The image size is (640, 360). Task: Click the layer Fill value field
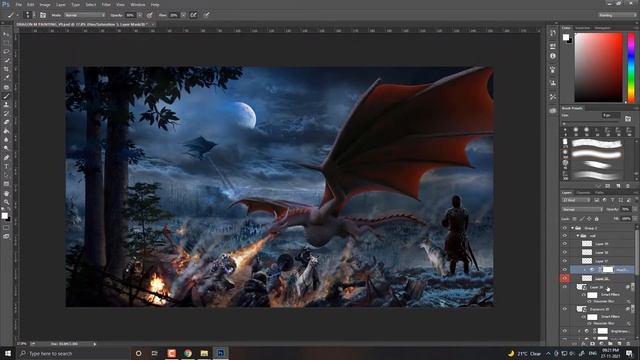[626, 219]
